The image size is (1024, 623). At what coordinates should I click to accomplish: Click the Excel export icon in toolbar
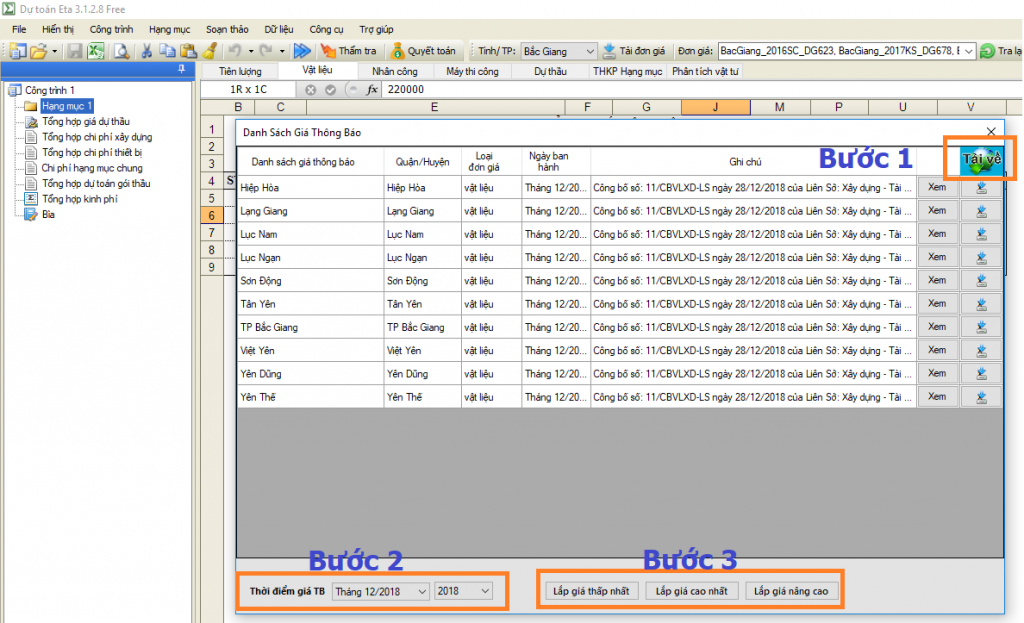(x=96, y=51)
